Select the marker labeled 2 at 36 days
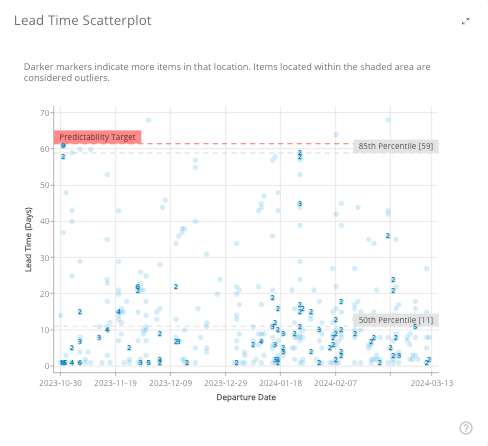This screenshot has width=488, height=446. pos(388,236)
